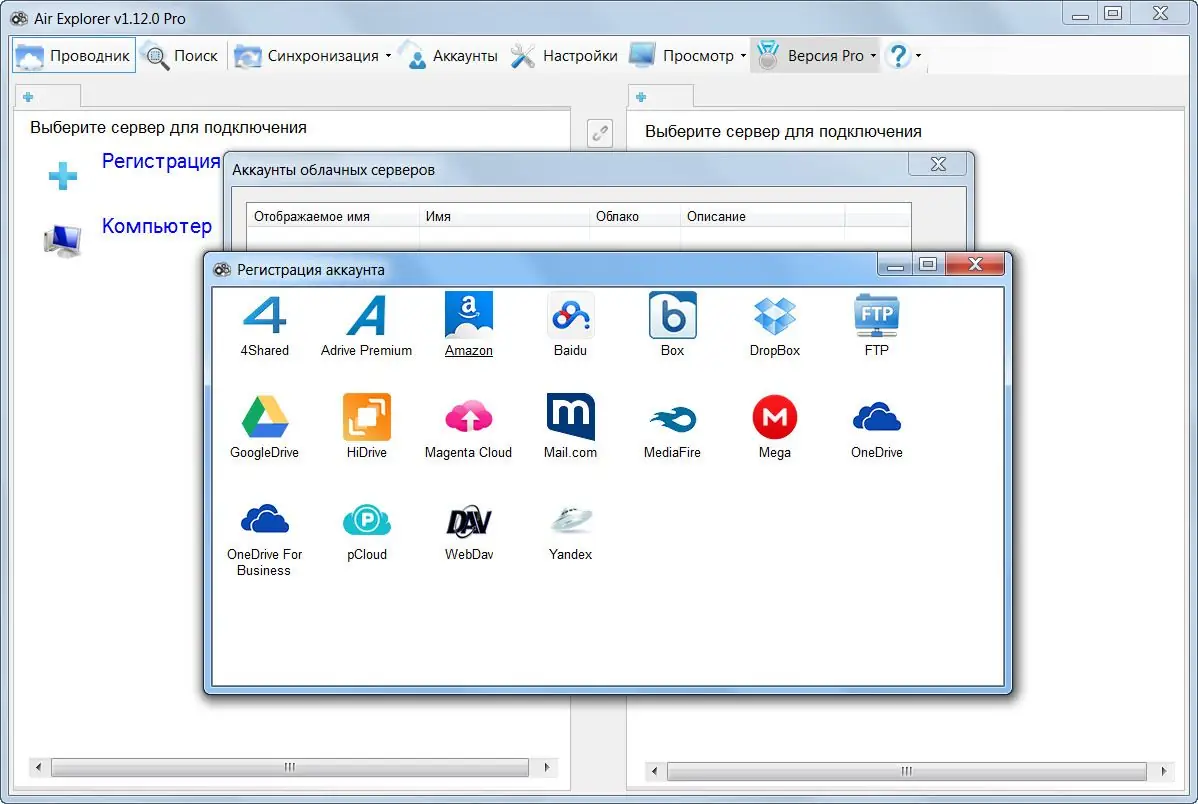Viewport: 1198px width, 804px height.
Task: Expand the Синхронизация dropdown arrow
Action: tap(388, 56)
